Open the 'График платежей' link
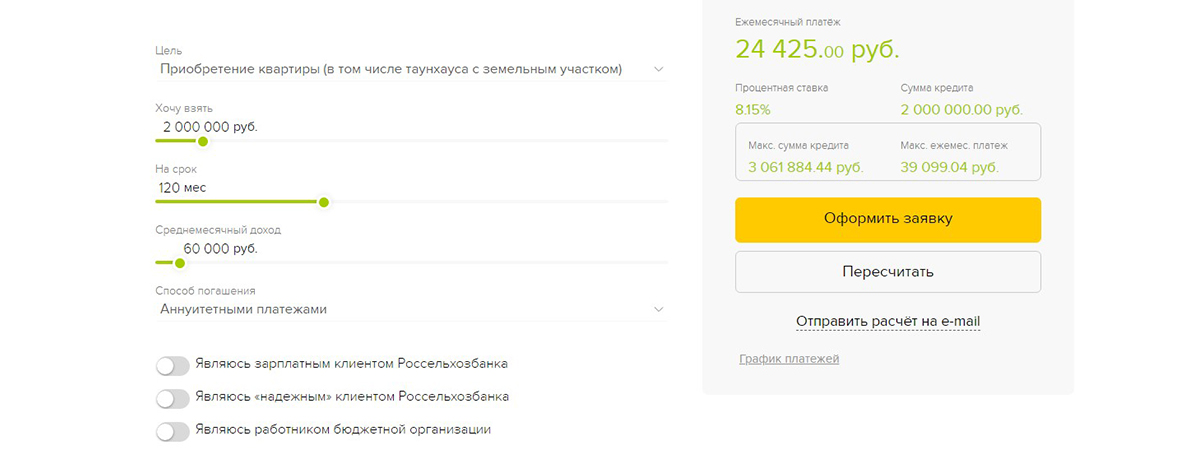 coord(789,358)
